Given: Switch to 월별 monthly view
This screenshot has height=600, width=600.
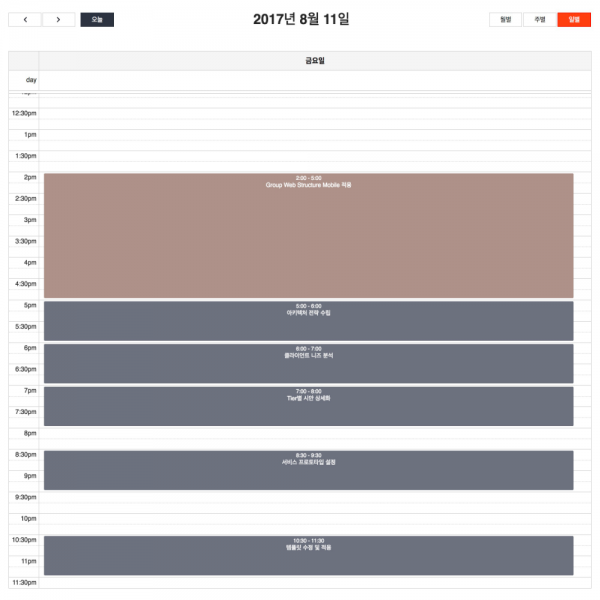Looking at the screenshot, I should click(x=505, y=19).
